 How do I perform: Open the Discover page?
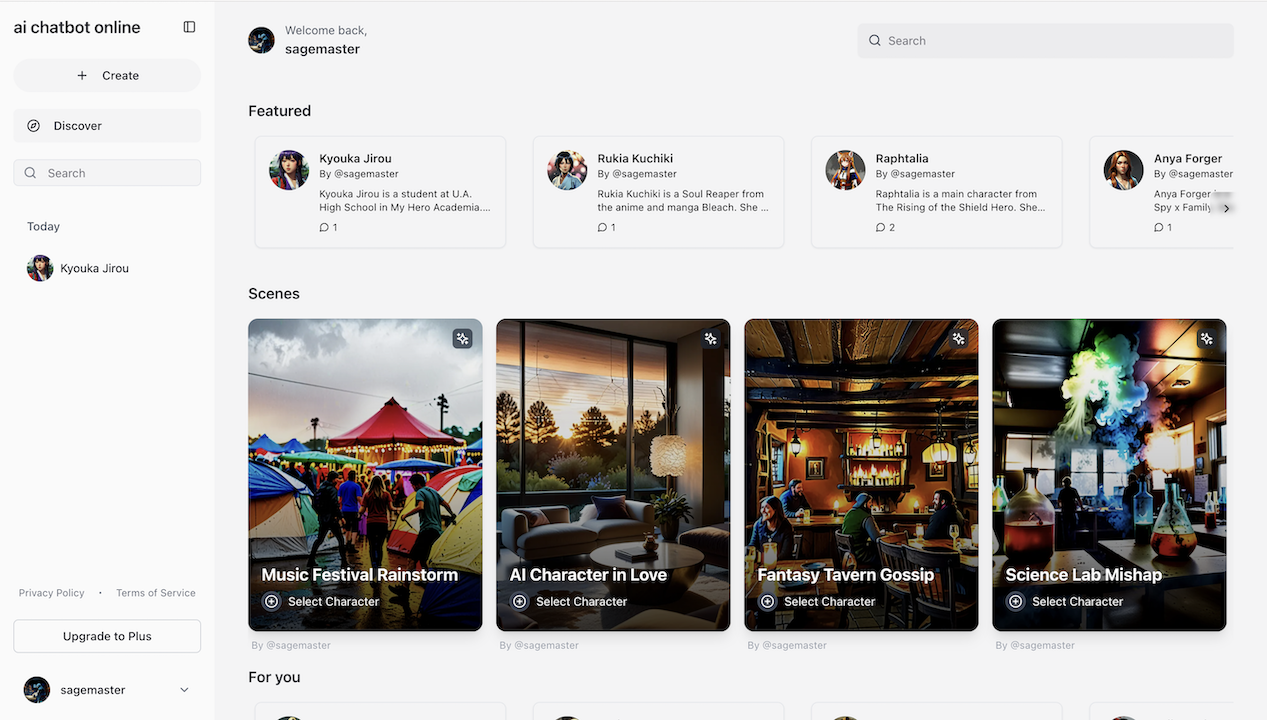pyautogui.click(x=107, y=126)
